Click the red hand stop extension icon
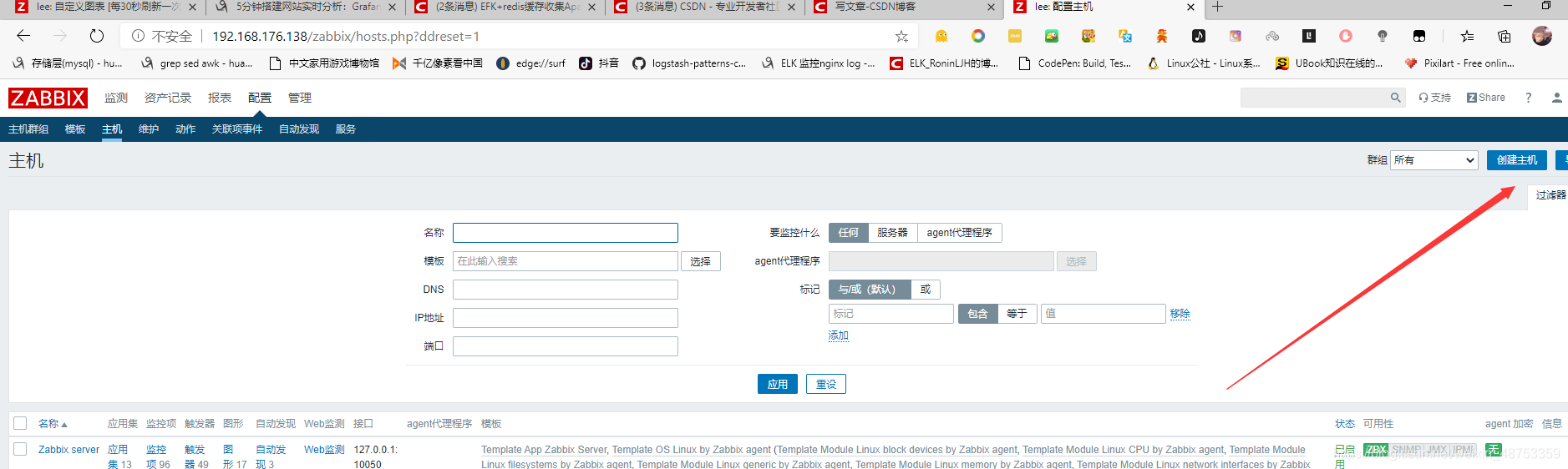The width and height of the screenshot is (1568, 469). coord(1346,36)
